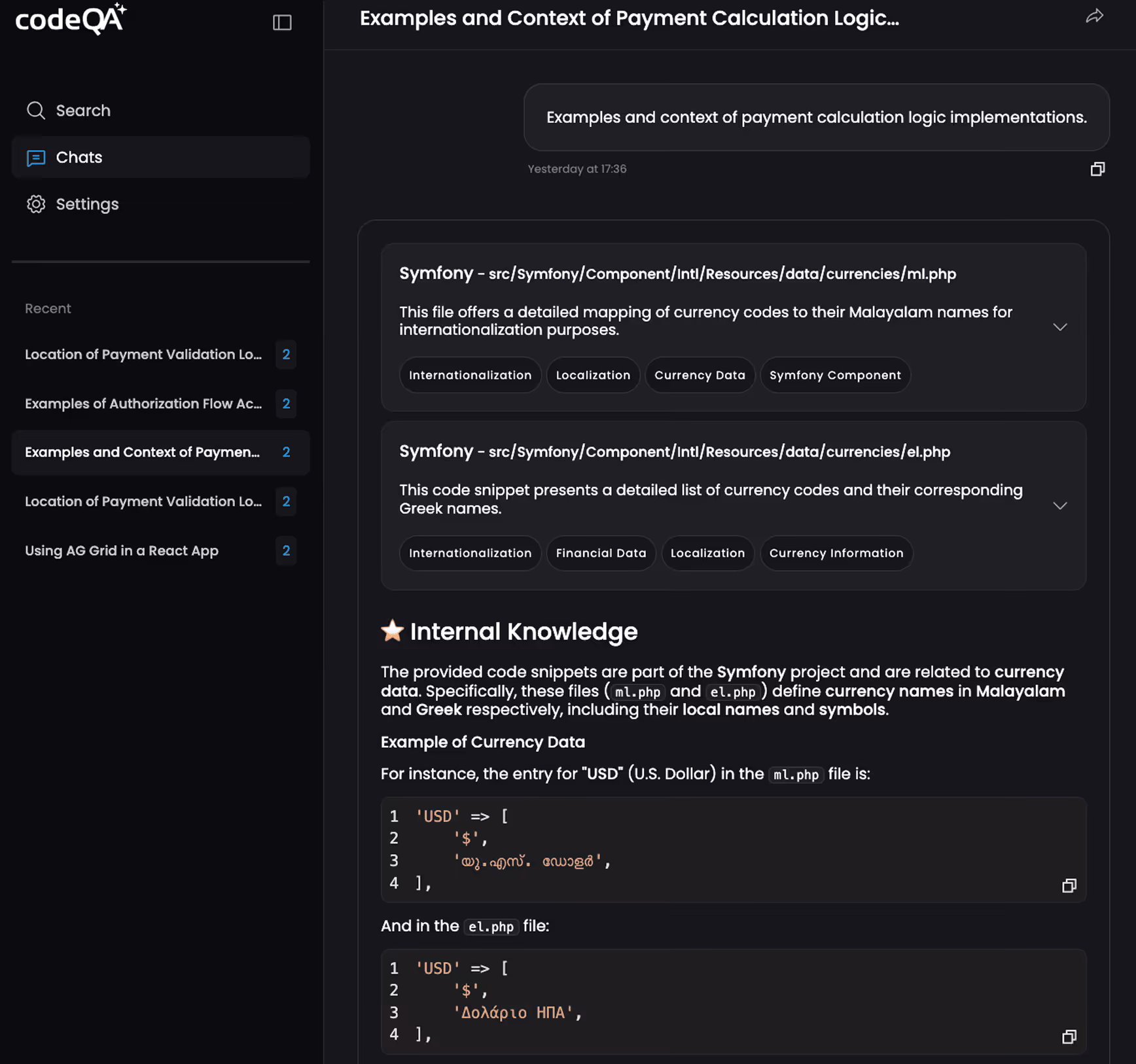Share the current conversation
This screenshot has height=1064, width=1136.
[x=1095, y=16]
